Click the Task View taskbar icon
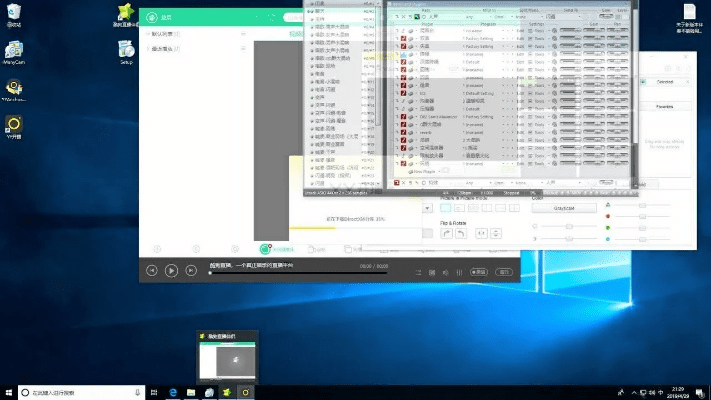The height and width of the screenshot is (400, 711). [154, 393]
